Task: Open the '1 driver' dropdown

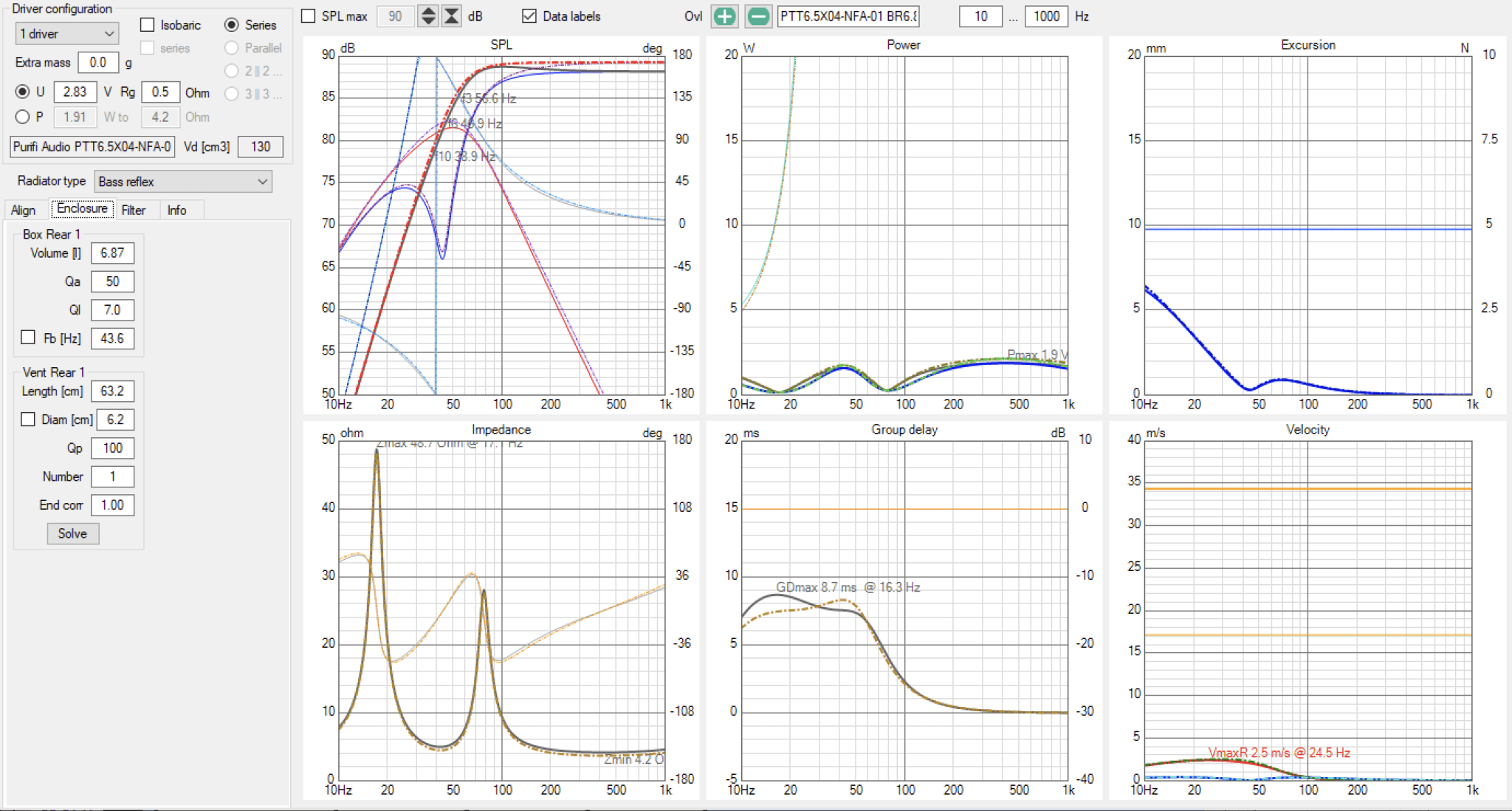Action: [66, 34]
